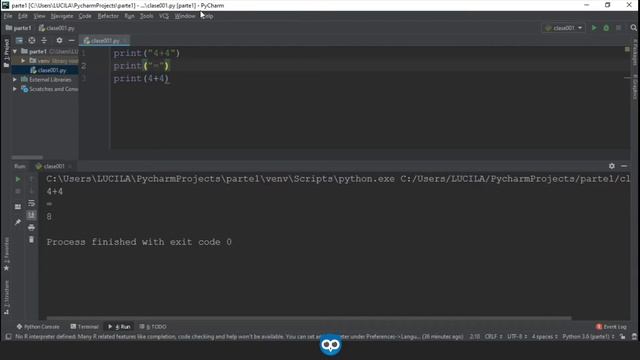Toggle tool window bars icon at bottom-left corner
Image resolution: width=640 pixels, height=360 pixels.
tap(8, 337)
